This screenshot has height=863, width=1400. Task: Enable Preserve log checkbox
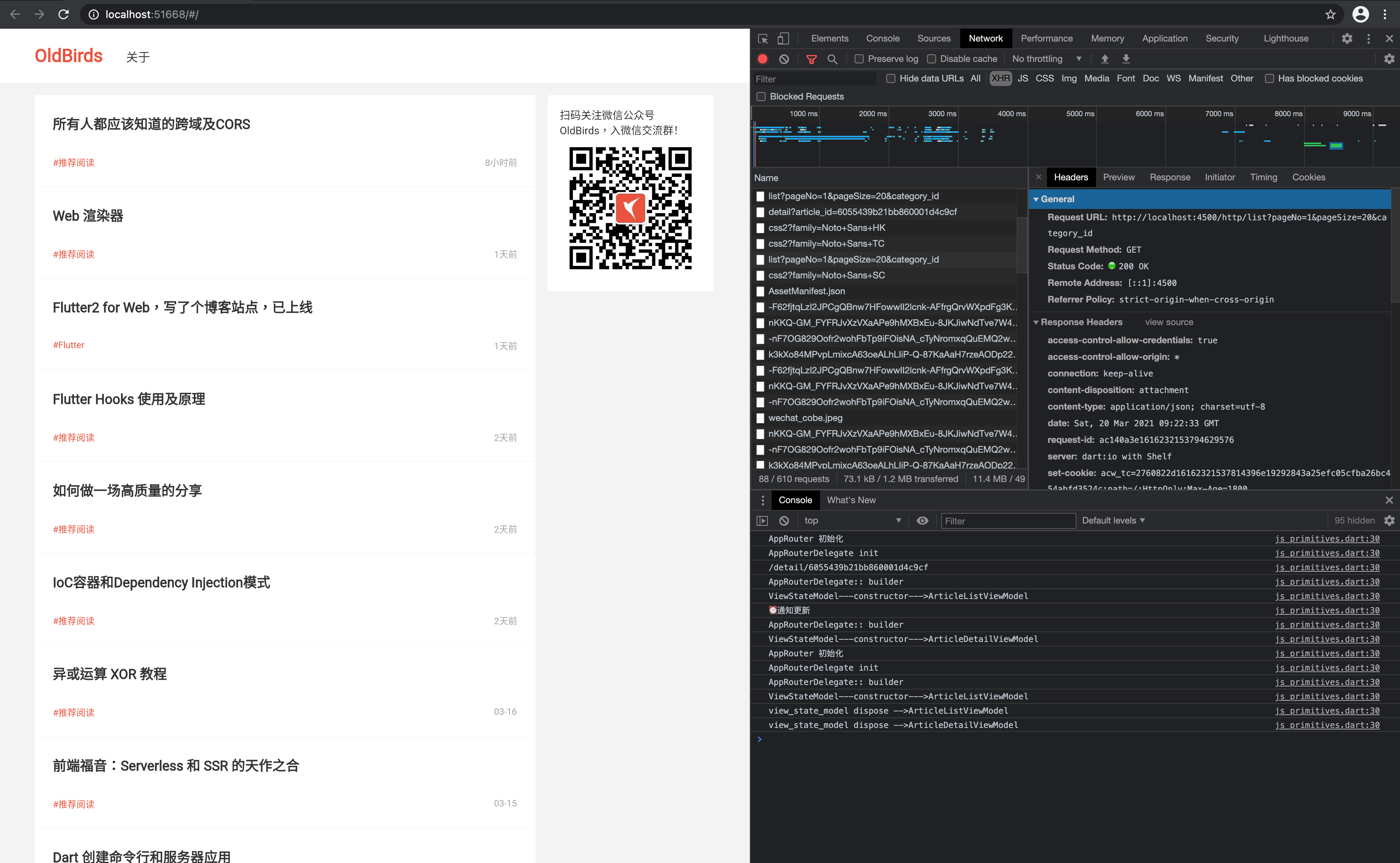pyautogui.click(x=859, y=59)
